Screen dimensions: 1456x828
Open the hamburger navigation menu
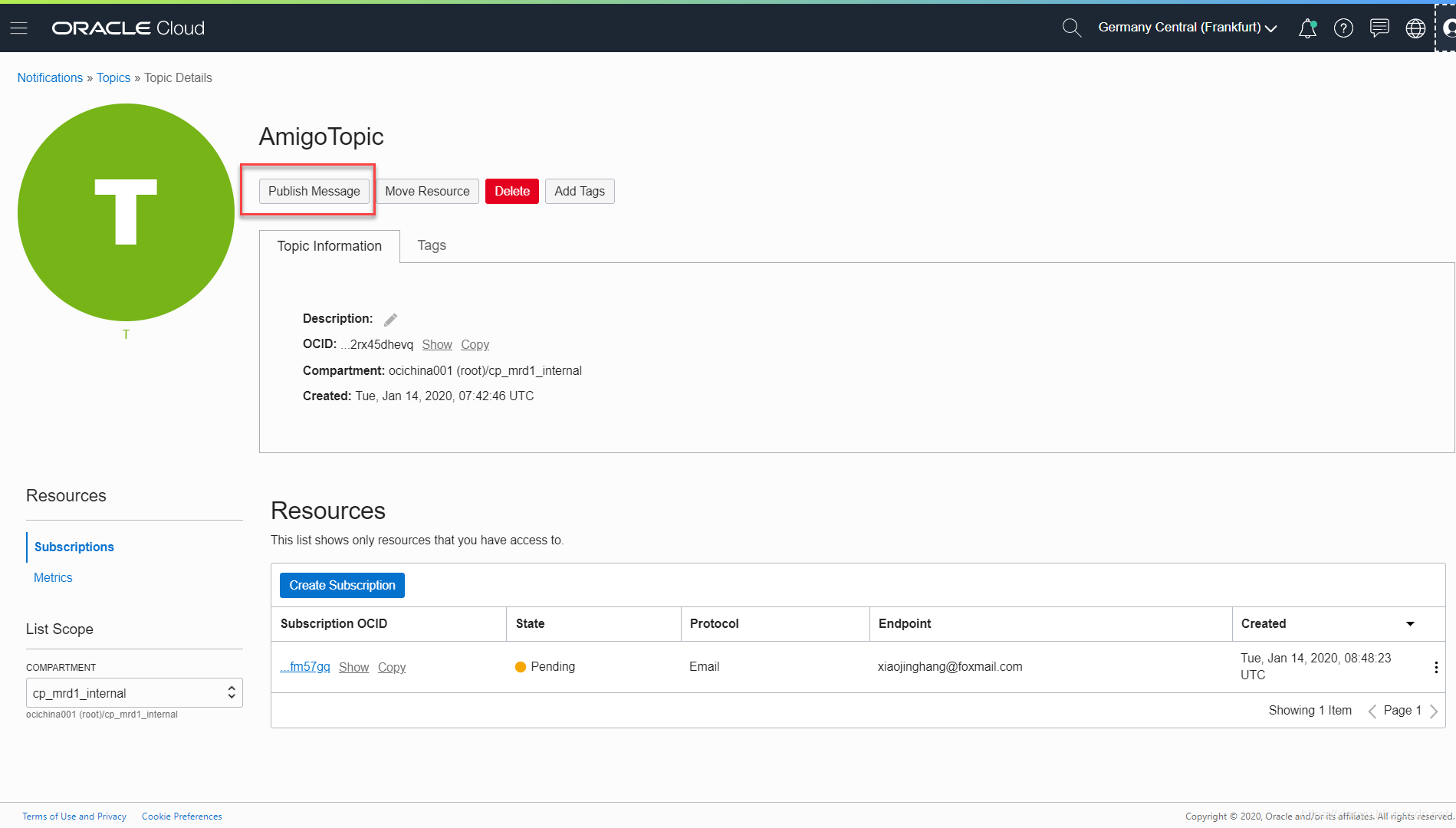18,28
